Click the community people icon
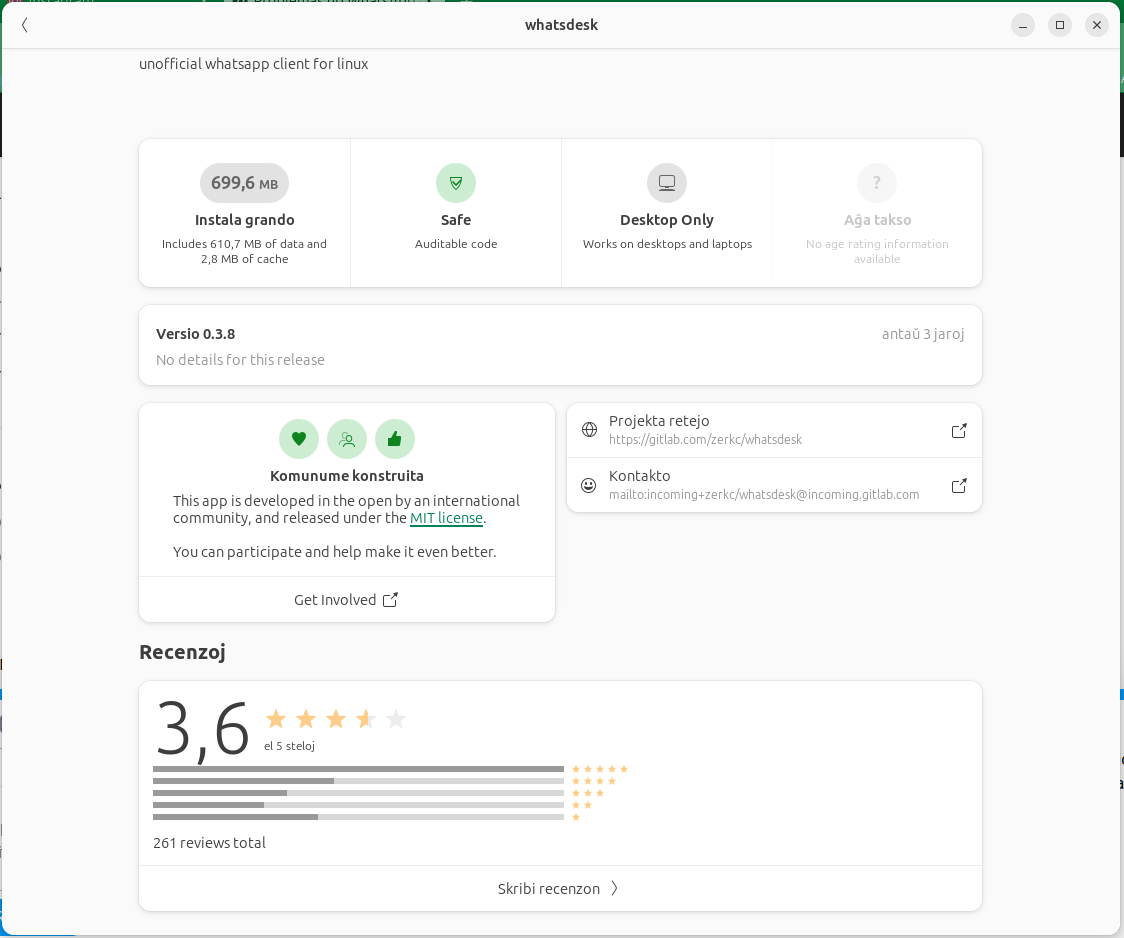1124x938 pixels. point(347,439)
